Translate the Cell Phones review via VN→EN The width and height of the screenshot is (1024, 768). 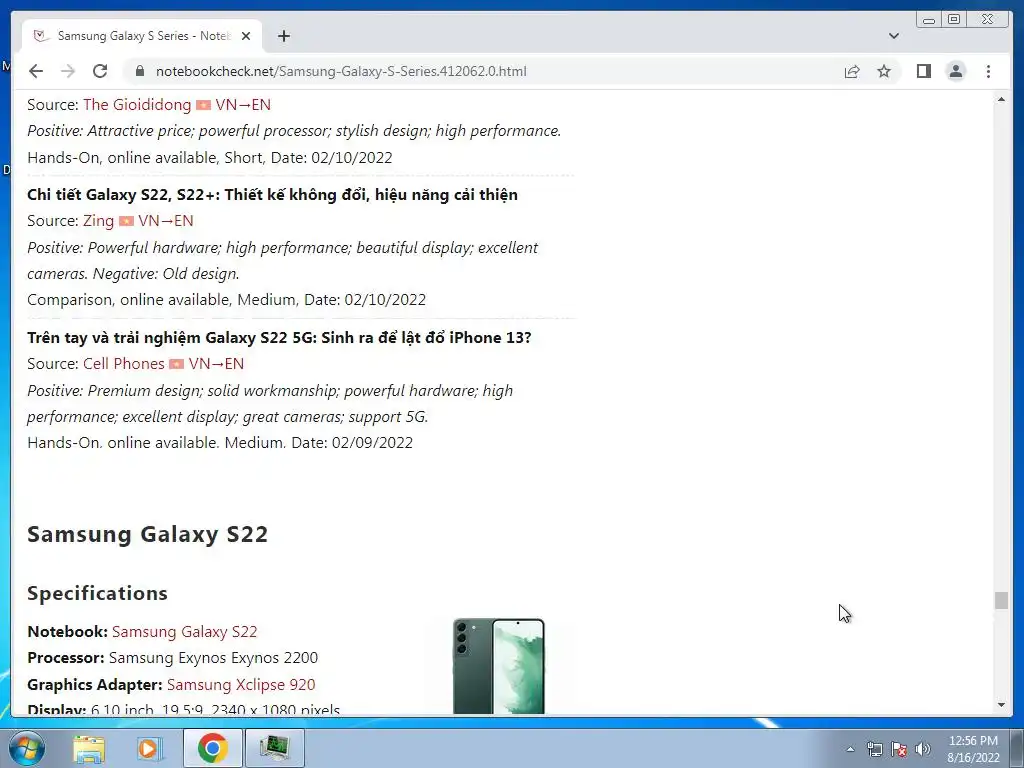tap(216, 364)
